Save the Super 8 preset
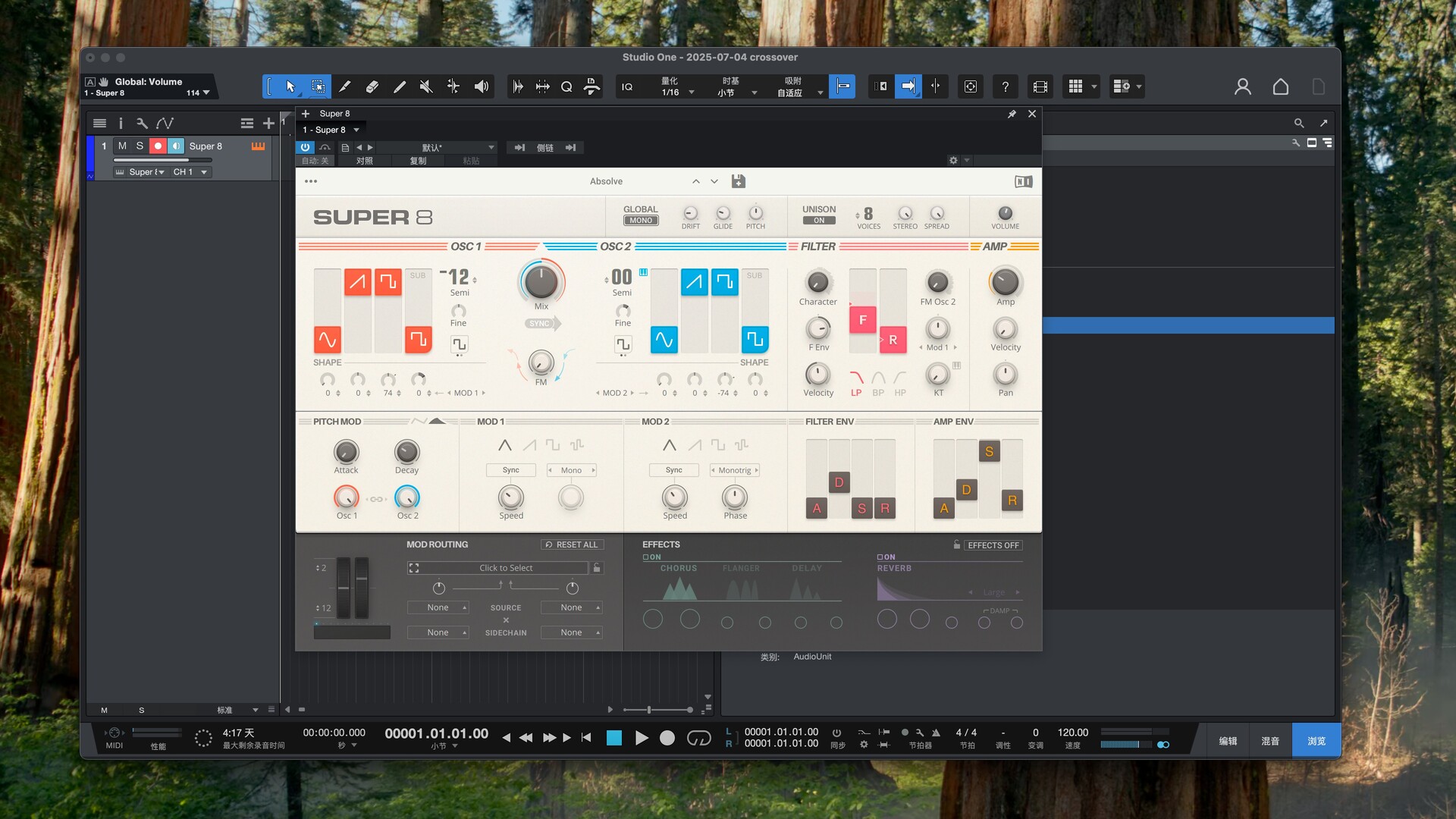The width and height of the screenshot is (1456, 819). coord(739,181)
